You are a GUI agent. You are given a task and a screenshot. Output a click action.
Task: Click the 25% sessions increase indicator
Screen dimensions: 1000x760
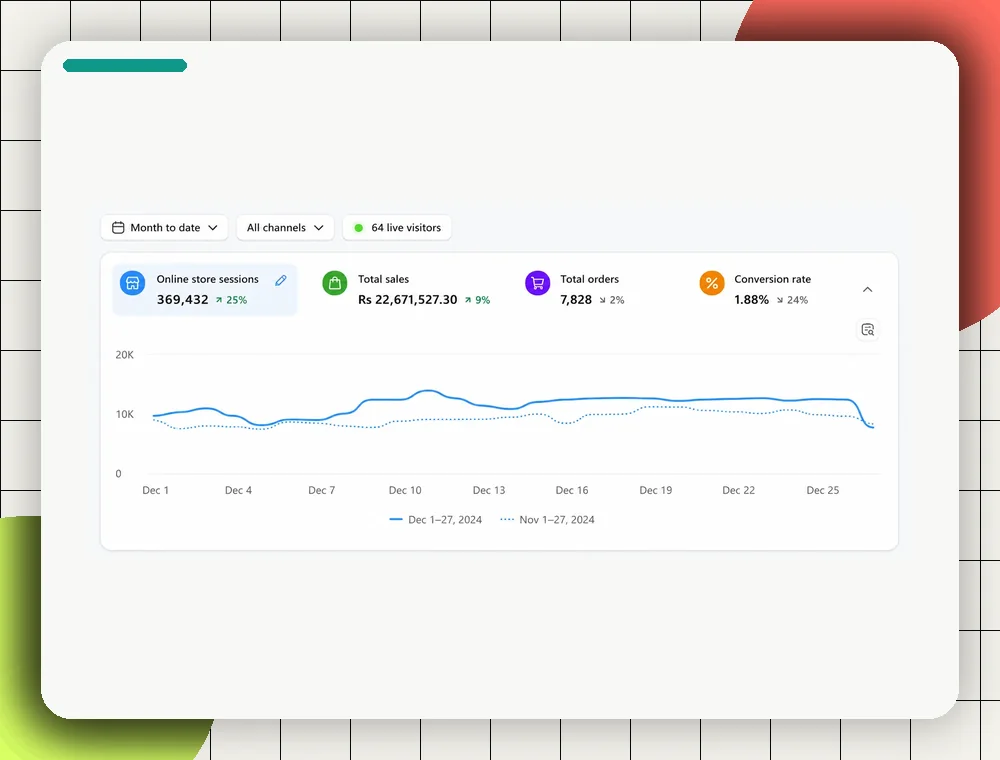(x=231, y=300)
